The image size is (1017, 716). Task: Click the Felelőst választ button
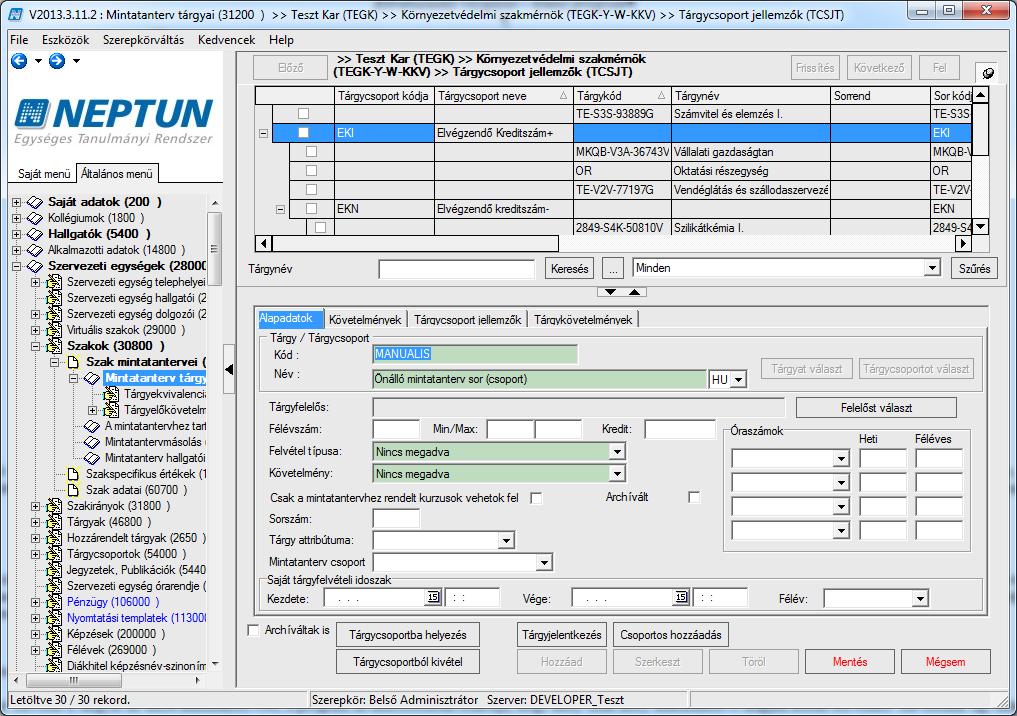876,408
